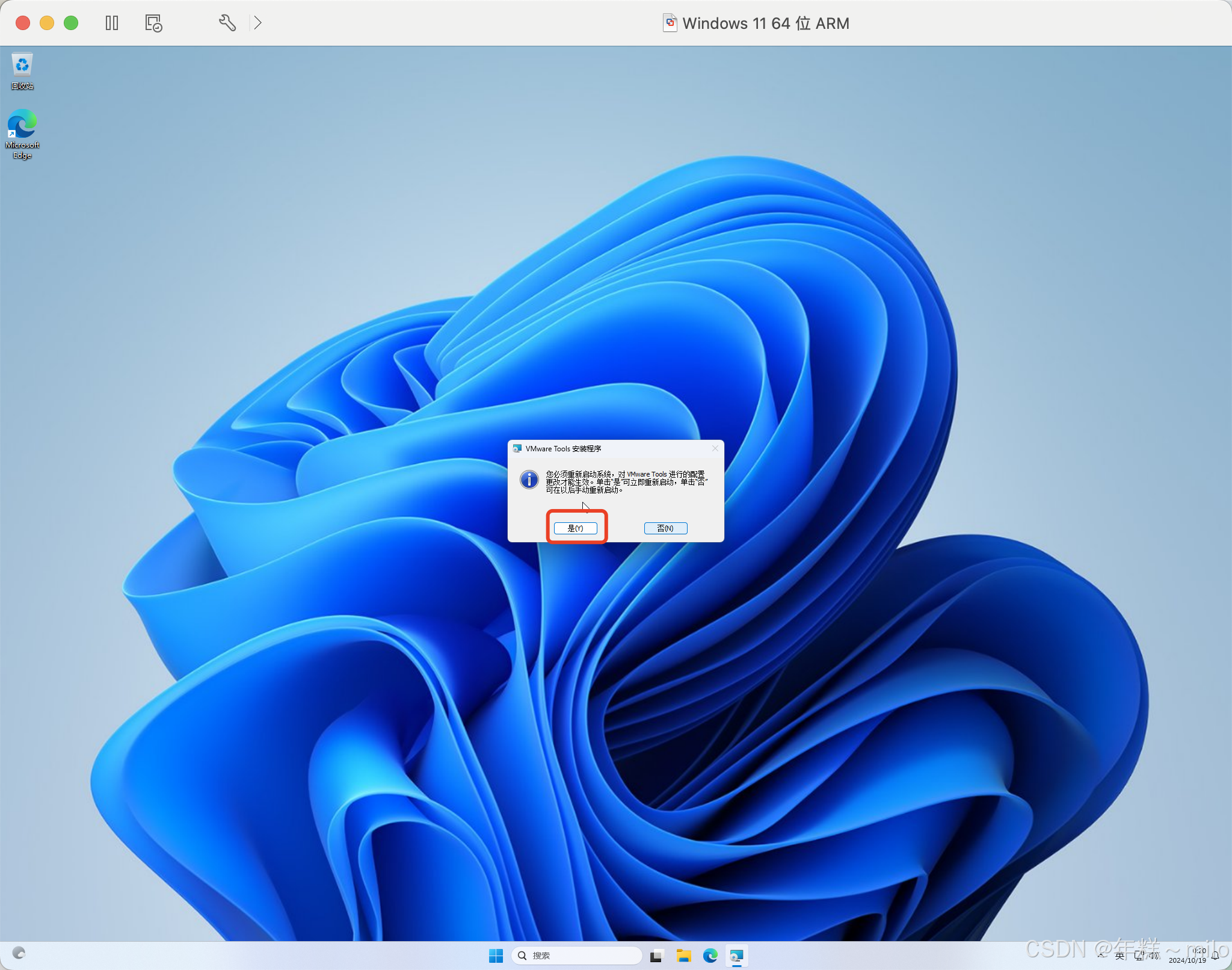
Task: Open Task View from the taskbar
Action: coord(656,956)
